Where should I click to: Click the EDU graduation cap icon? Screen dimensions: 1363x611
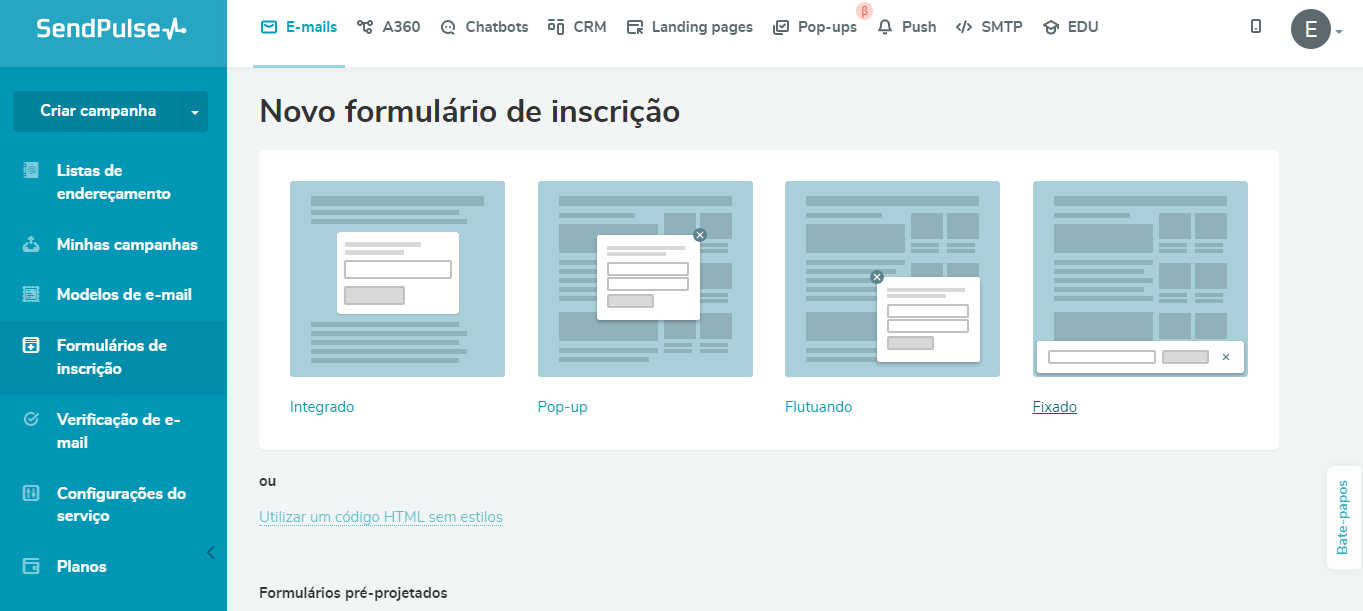click(x=1050, y=27)
